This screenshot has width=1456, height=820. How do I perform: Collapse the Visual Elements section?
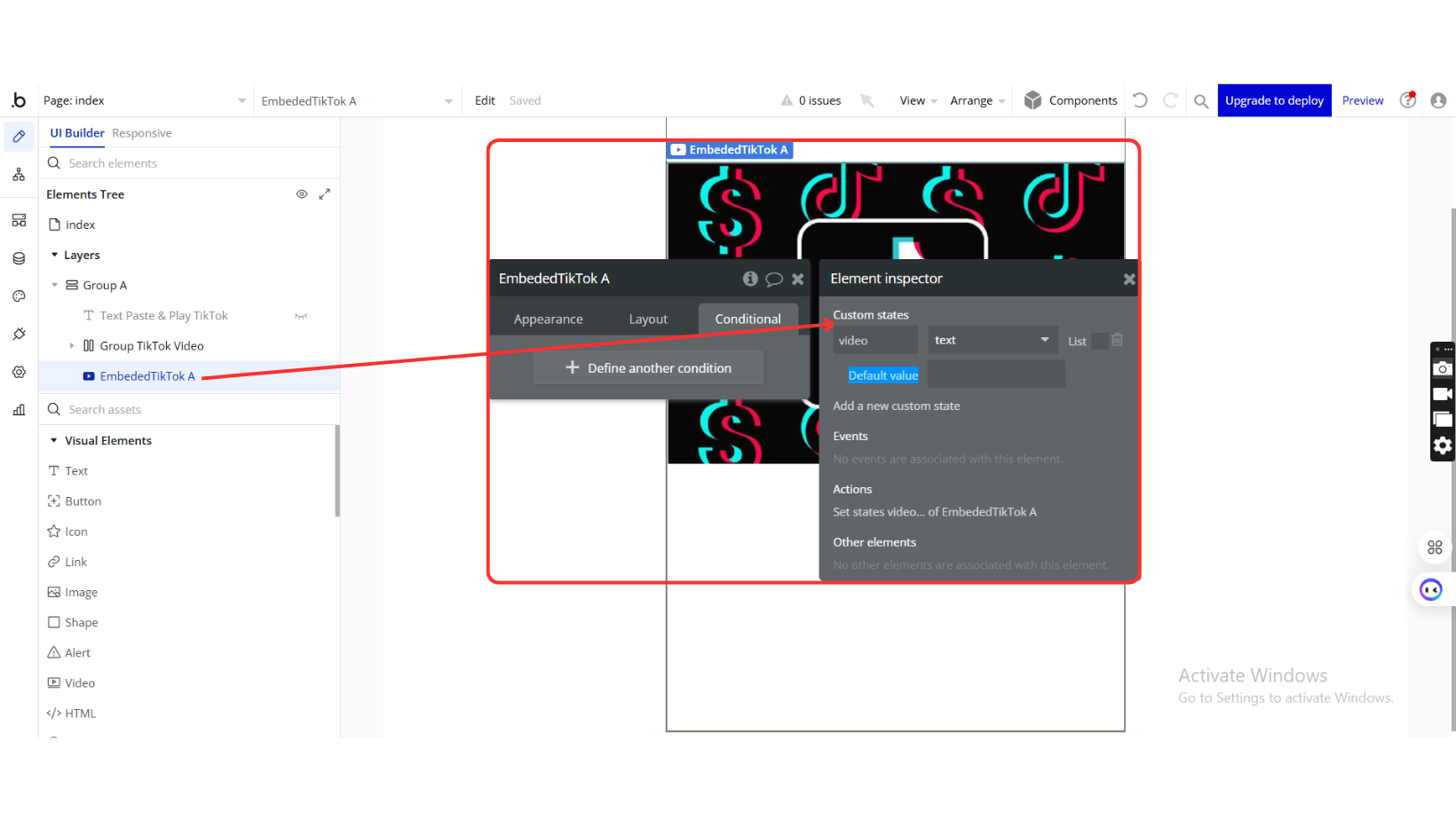coord(54,440)
